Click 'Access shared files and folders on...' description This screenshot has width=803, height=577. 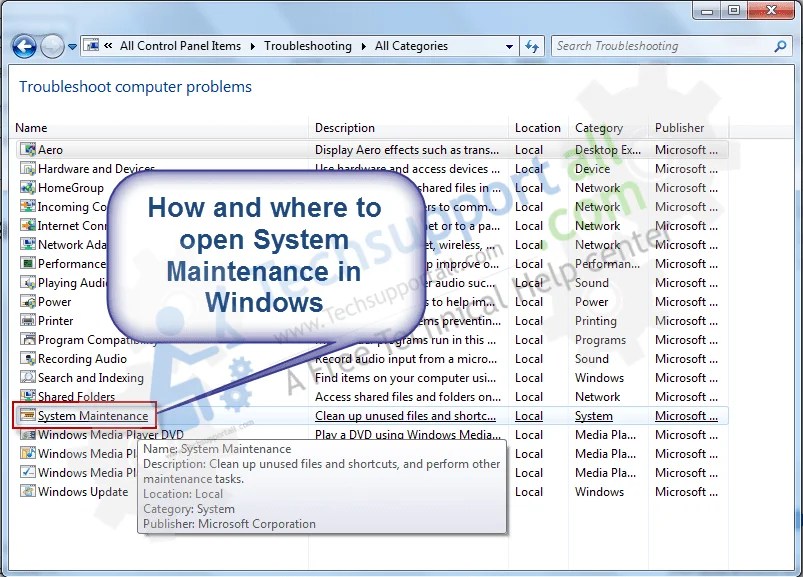[408, 397]
